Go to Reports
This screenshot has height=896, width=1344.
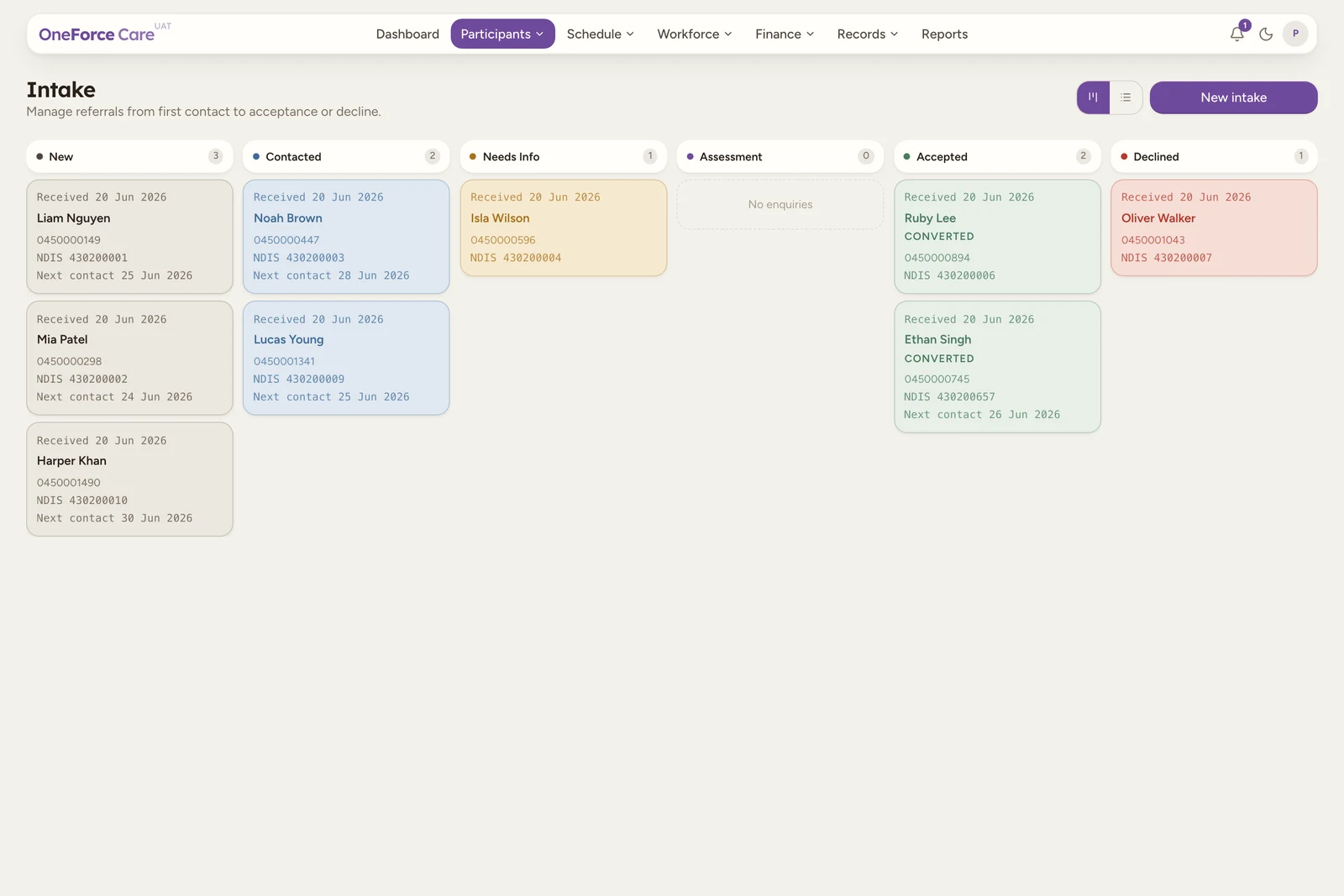(944, 34)
